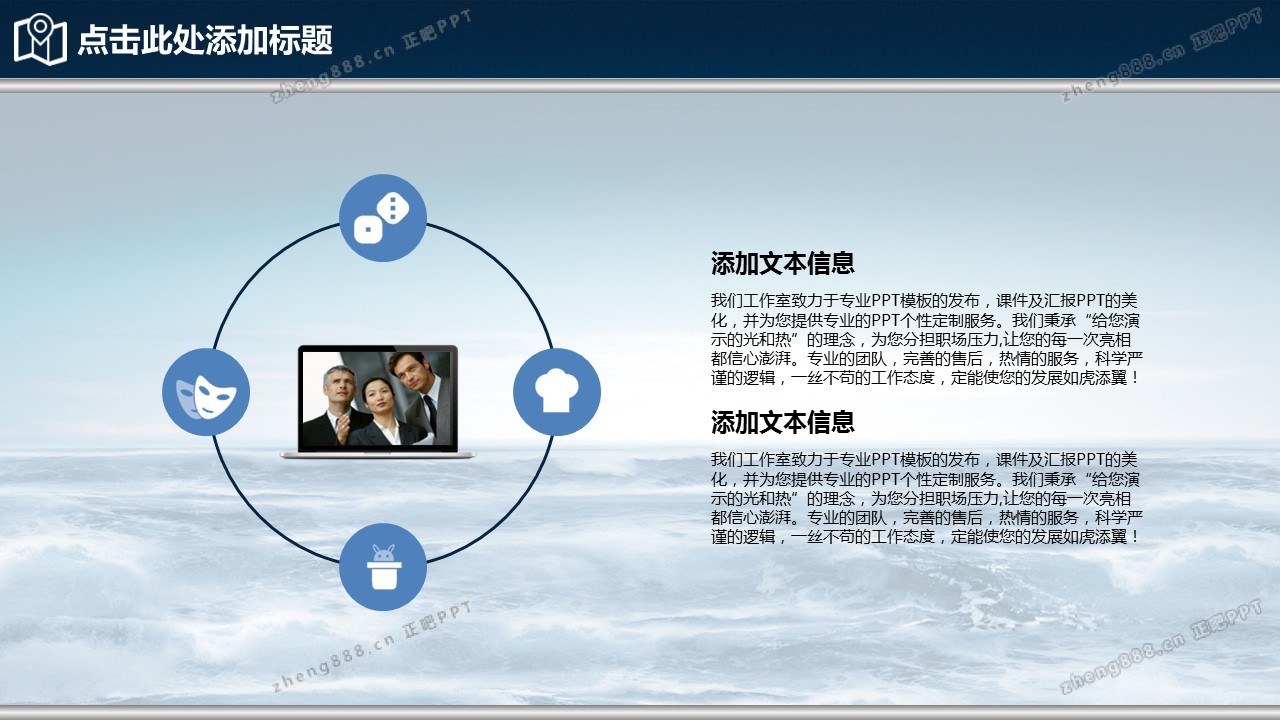The image size is (1280, 720).
Task: Click the rabbit in magic hat icon
Action: pos(383,567)
